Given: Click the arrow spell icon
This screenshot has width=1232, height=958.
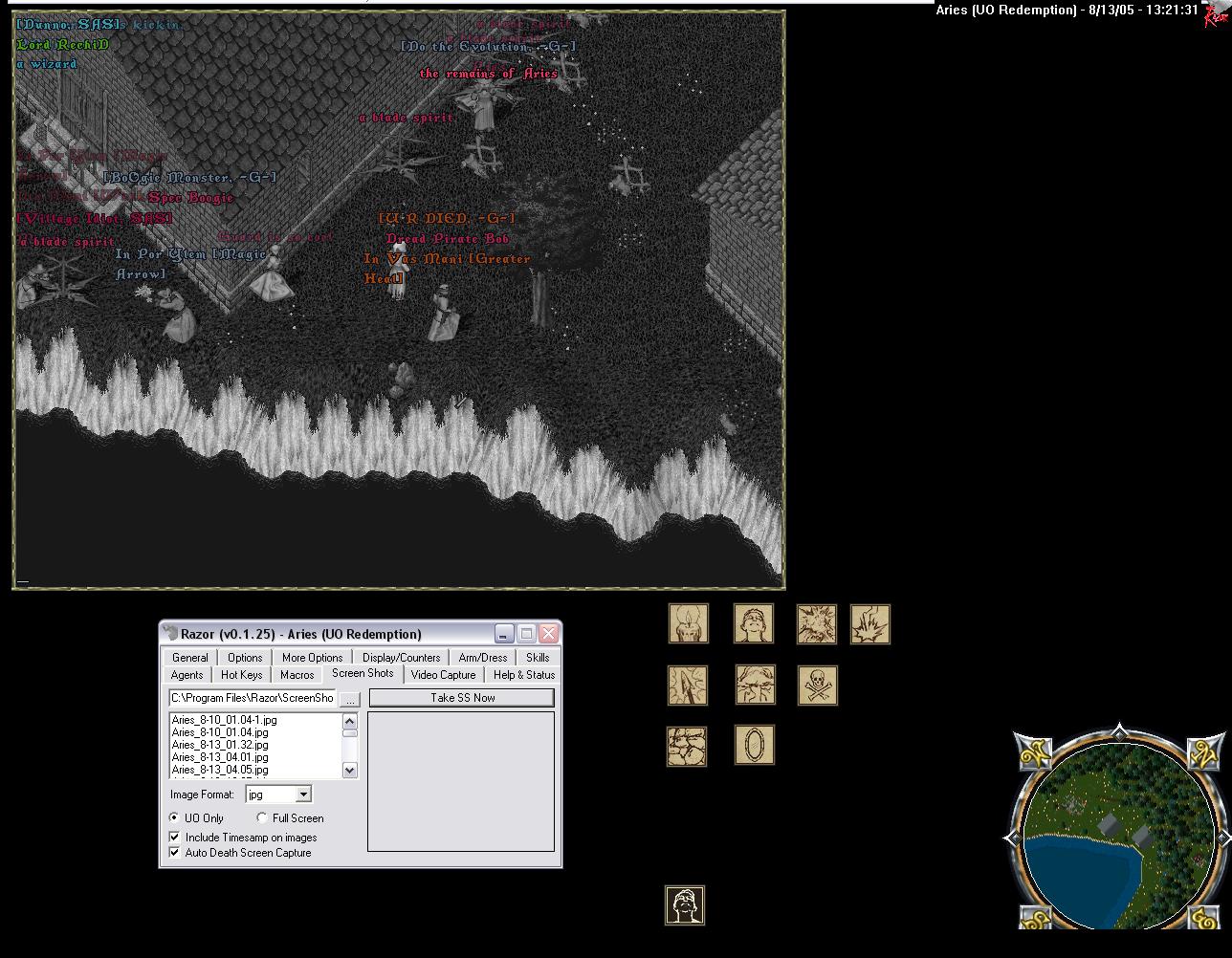Looking at the screenshot, I should click(688, 686).
